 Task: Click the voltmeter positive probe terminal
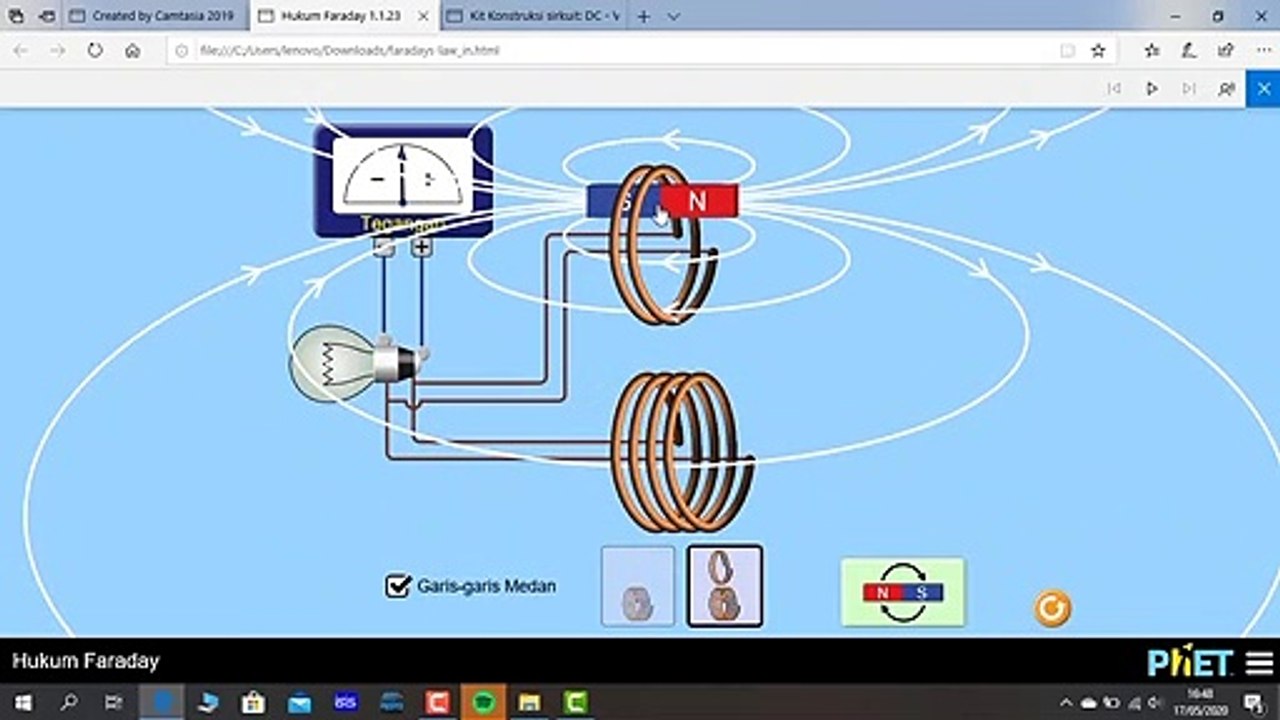click(x=422, y=247)
